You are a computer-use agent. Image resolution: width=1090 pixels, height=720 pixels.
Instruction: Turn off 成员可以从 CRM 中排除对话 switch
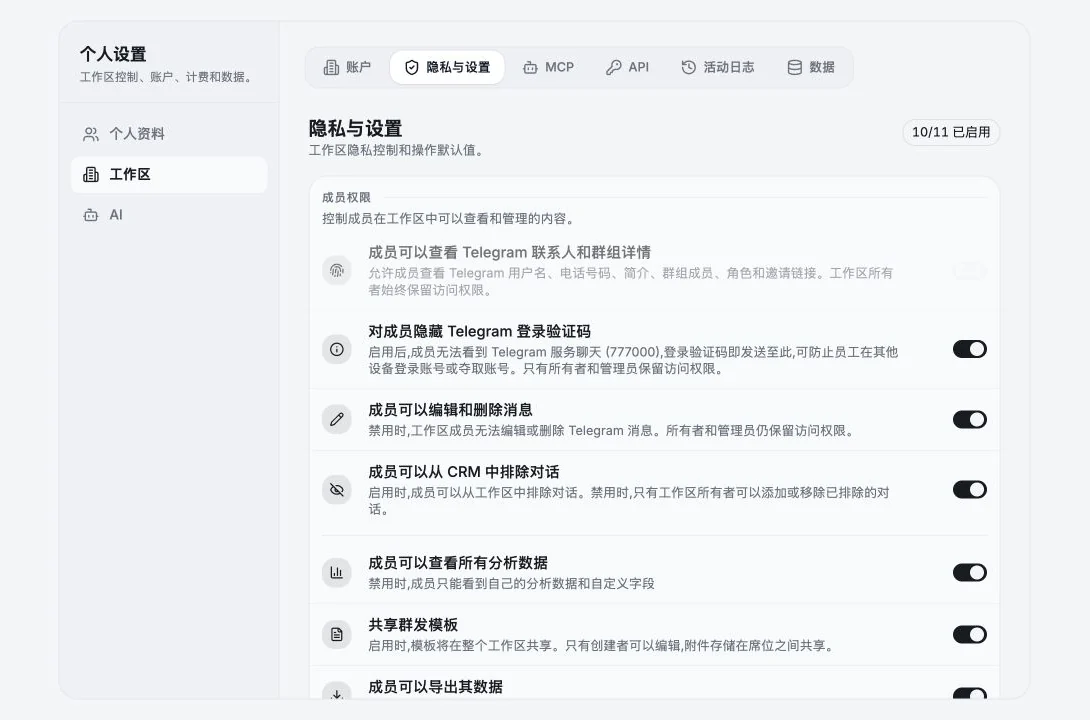970,489
